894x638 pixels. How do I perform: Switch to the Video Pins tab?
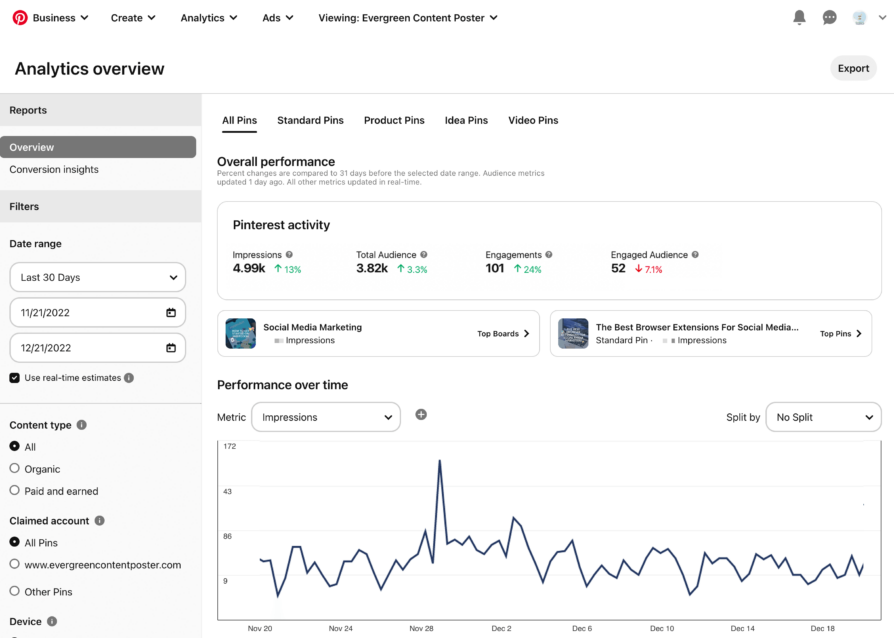pos(533,120)
